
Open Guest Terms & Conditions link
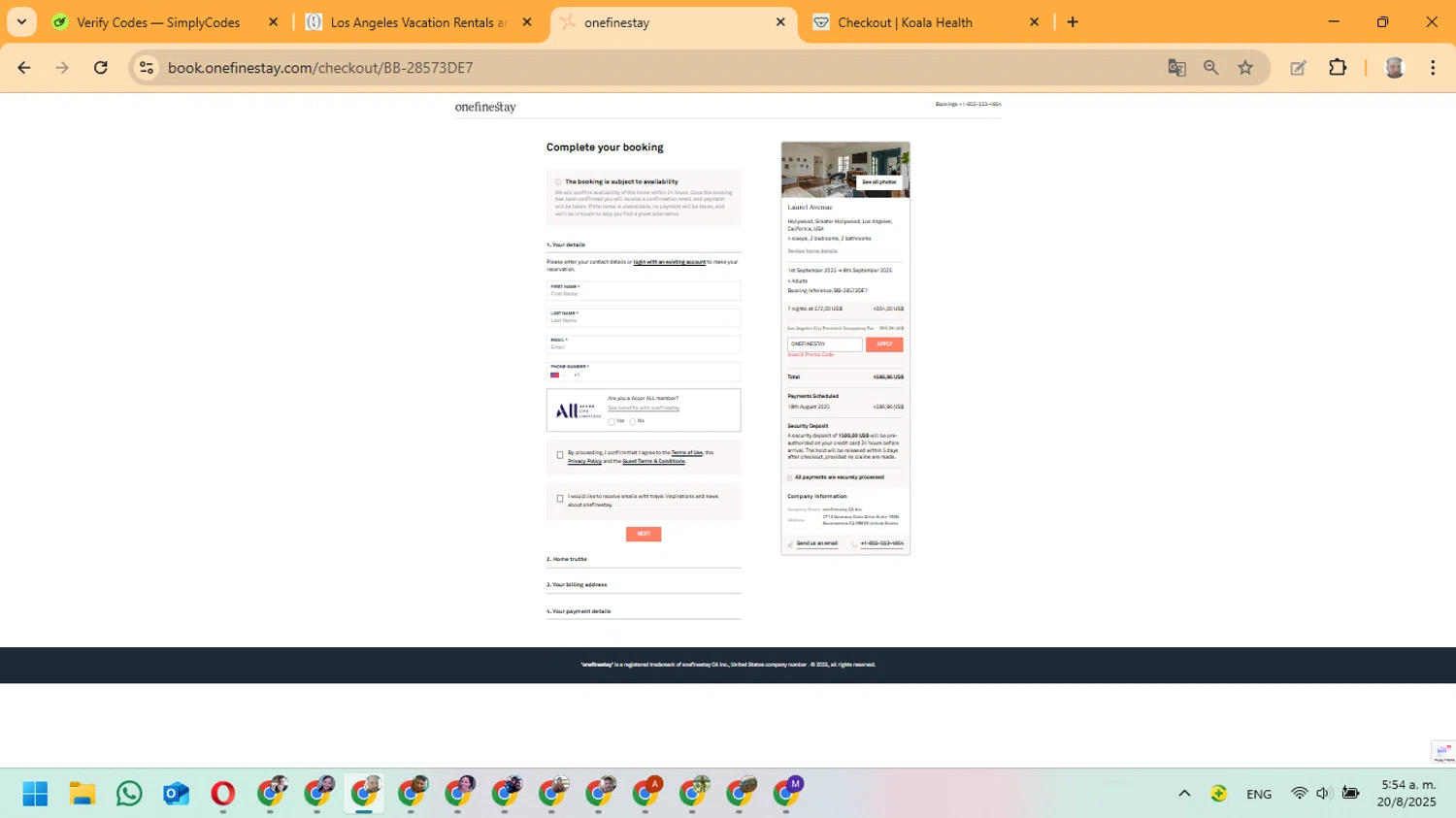653,462
